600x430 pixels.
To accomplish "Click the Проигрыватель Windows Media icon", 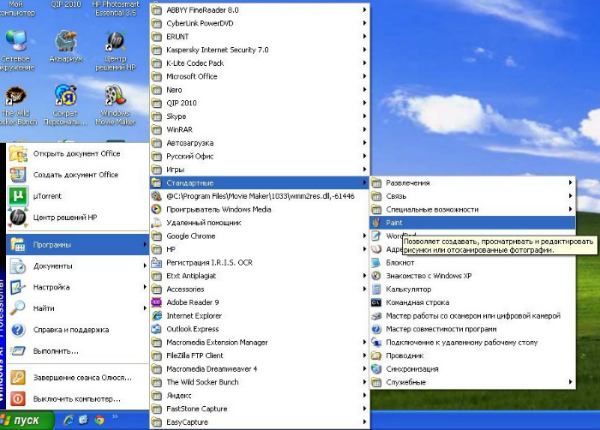I will coord(157,209).
